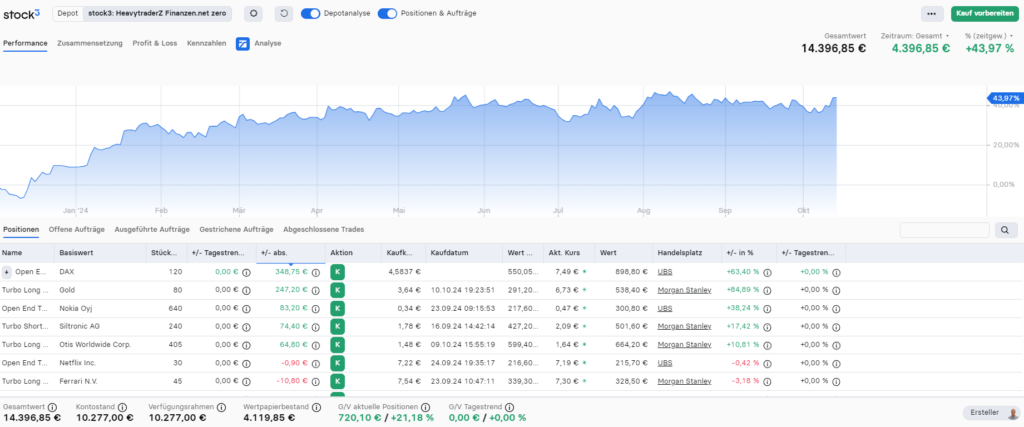The image size is (1024, 427).
Task: Click the Wert cell 898,80 €
Action: pyautogui.click(x=633, y=272)
